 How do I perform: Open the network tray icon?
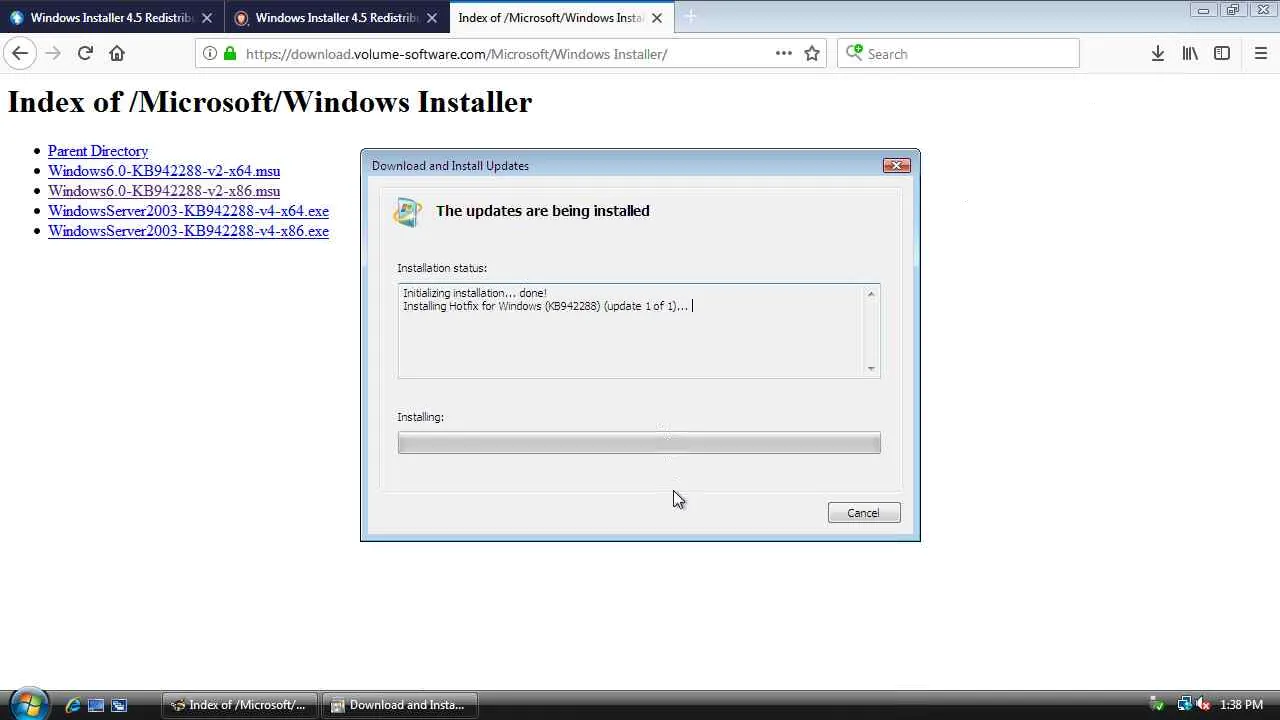[x=1184, y=705]
